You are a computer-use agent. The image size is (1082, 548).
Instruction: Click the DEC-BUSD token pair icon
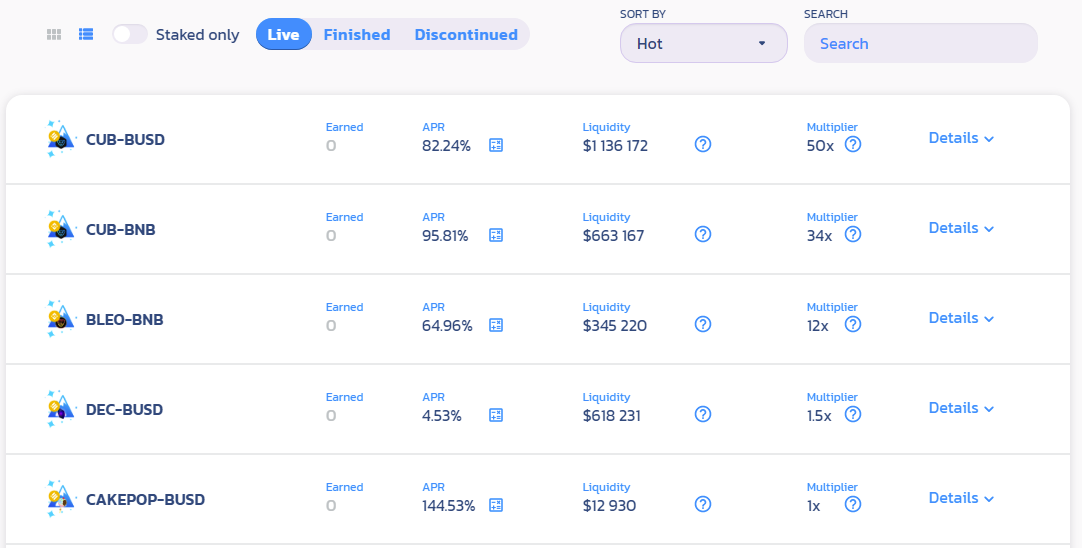pyautogui.click(x=61, y=409)
